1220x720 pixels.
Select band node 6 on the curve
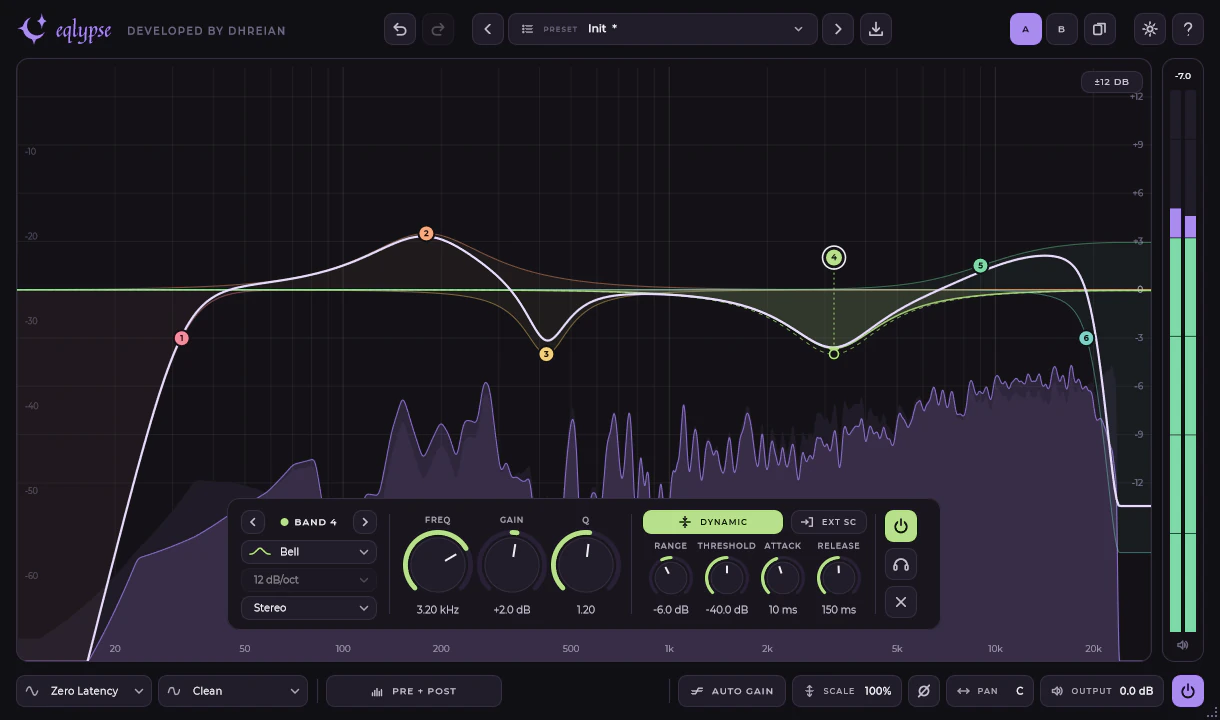click(x=1086, y=338)
